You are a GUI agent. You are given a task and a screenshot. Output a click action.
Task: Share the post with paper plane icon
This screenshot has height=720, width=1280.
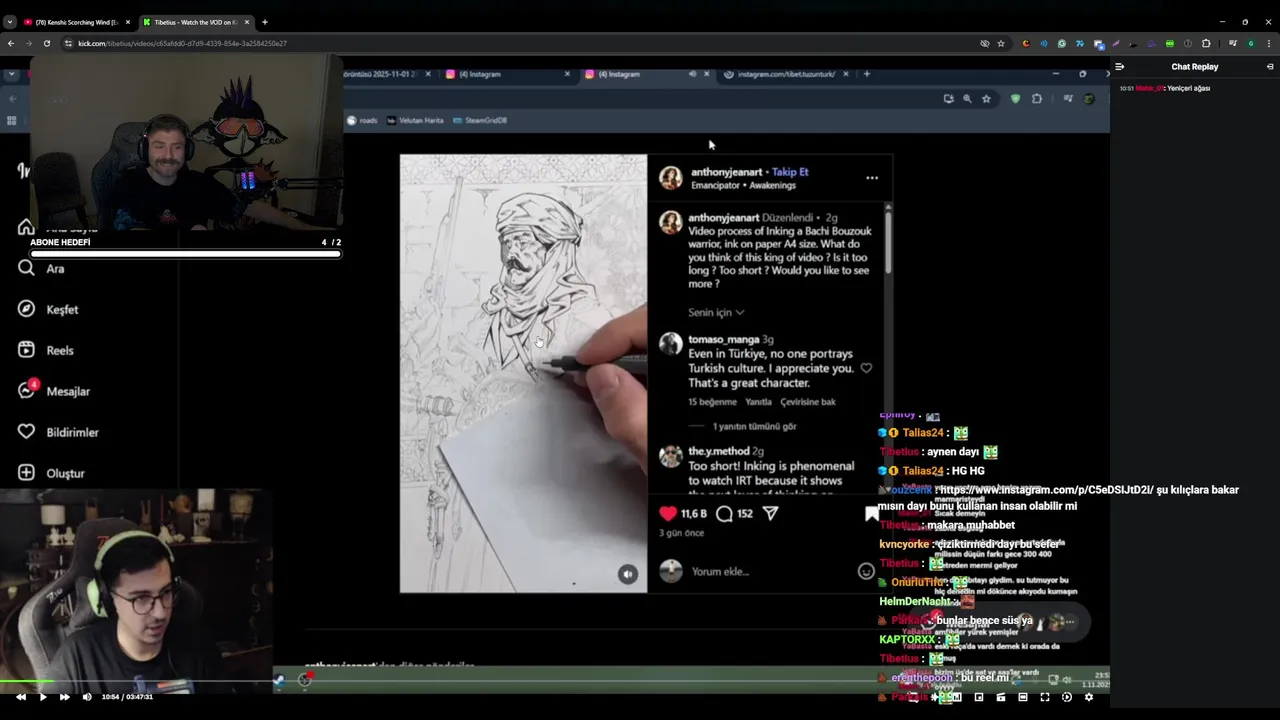771,513
